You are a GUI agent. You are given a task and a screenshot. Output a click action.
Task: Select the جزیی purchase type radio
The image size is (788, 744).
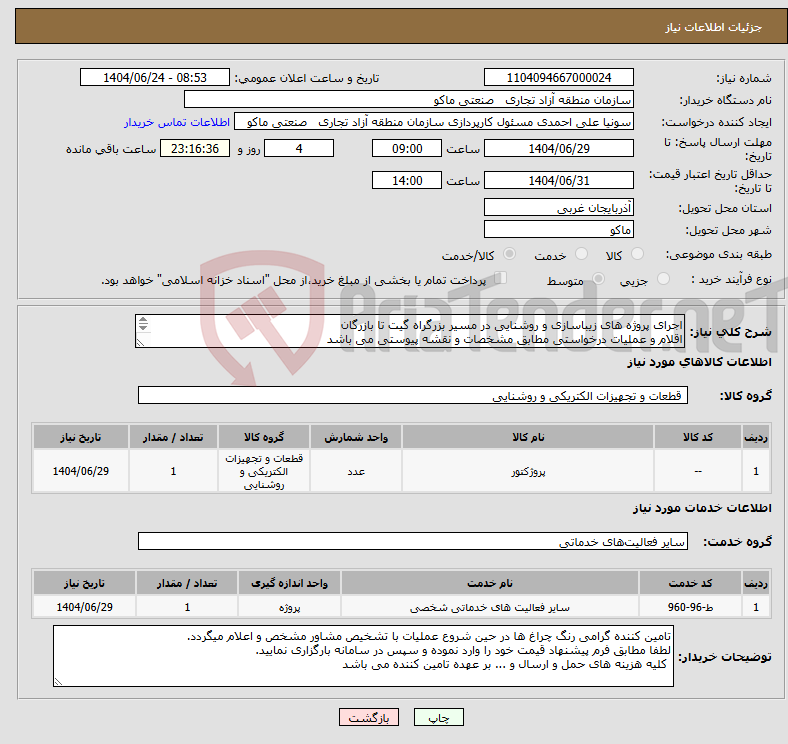[x=663, y=278]
